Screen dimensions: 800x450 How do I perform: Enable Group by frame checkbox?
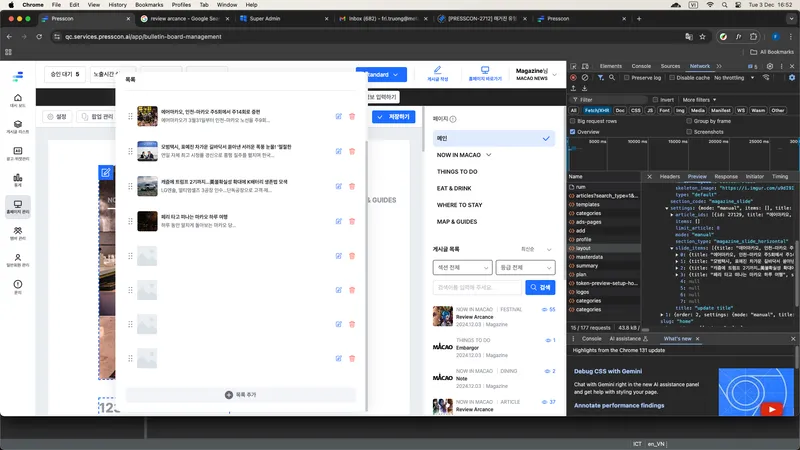[x=689, y=121]
